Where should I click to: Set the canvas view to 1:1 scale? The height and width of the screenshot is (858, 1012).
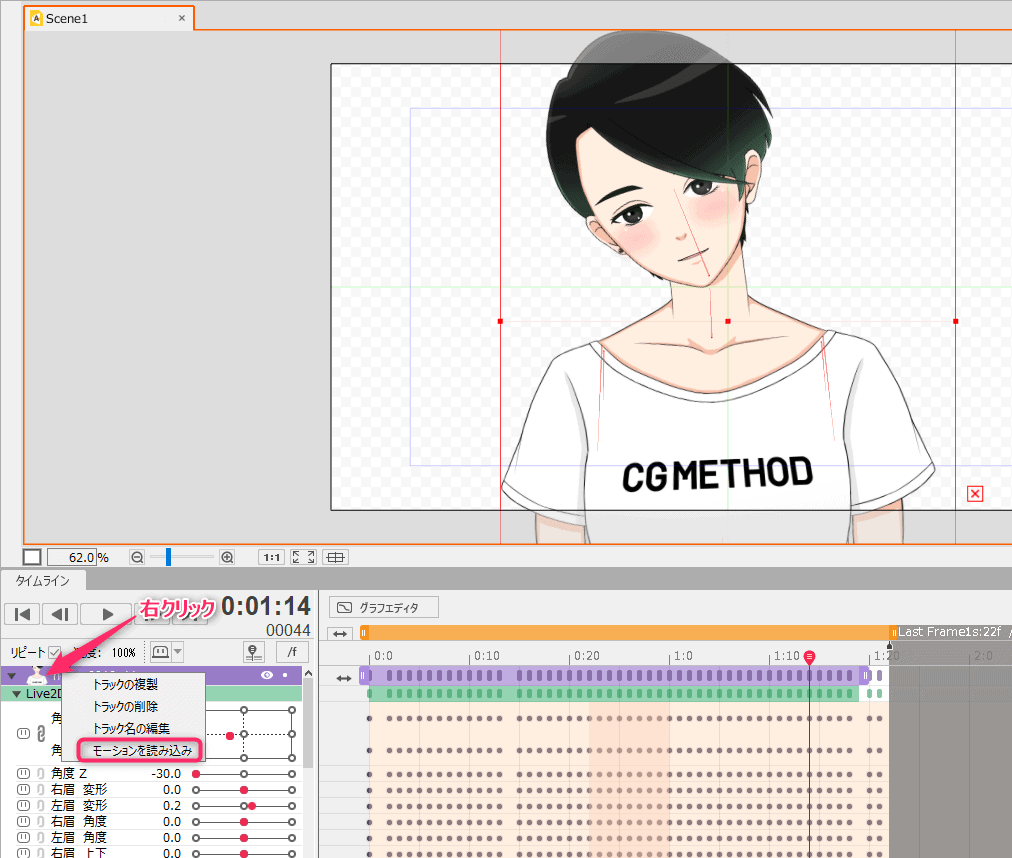point(271,557)
